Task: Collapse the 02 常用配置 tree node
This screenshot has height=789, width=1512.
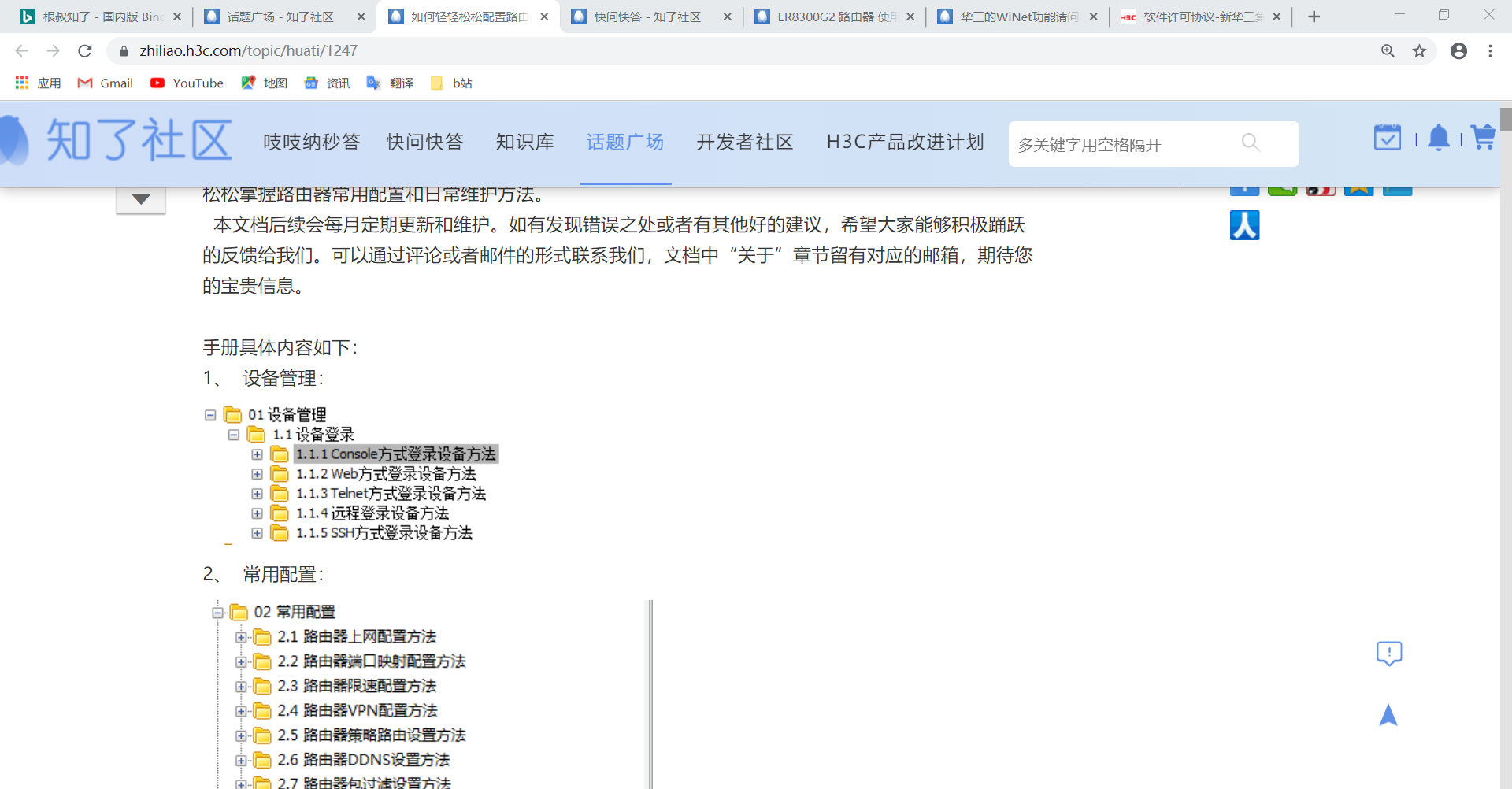Action: coord(217,613)
